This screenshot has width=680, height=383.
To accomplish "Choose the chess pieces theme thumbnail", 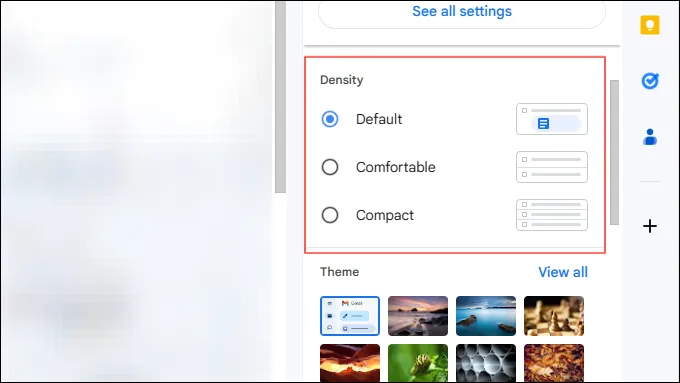I will [x=554, y=316].
